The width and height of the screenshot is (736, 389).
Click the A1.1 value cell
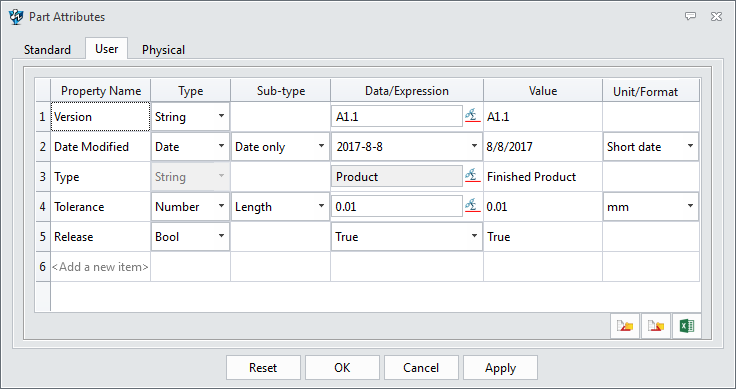pyautogui.click(x=543, y=116)
